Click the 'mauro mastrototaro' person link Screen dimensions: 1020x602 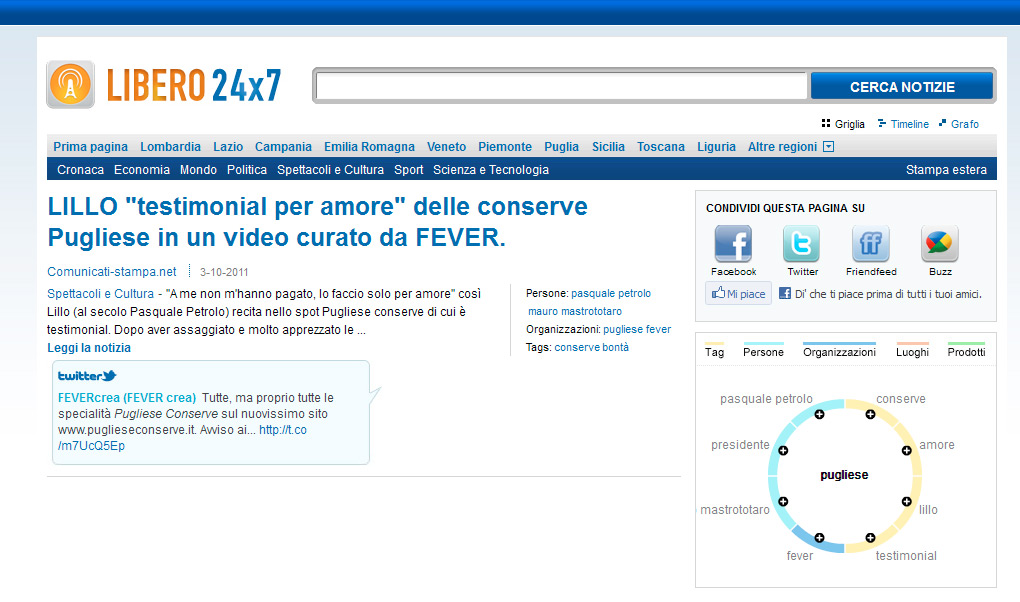tap(575, 311)
